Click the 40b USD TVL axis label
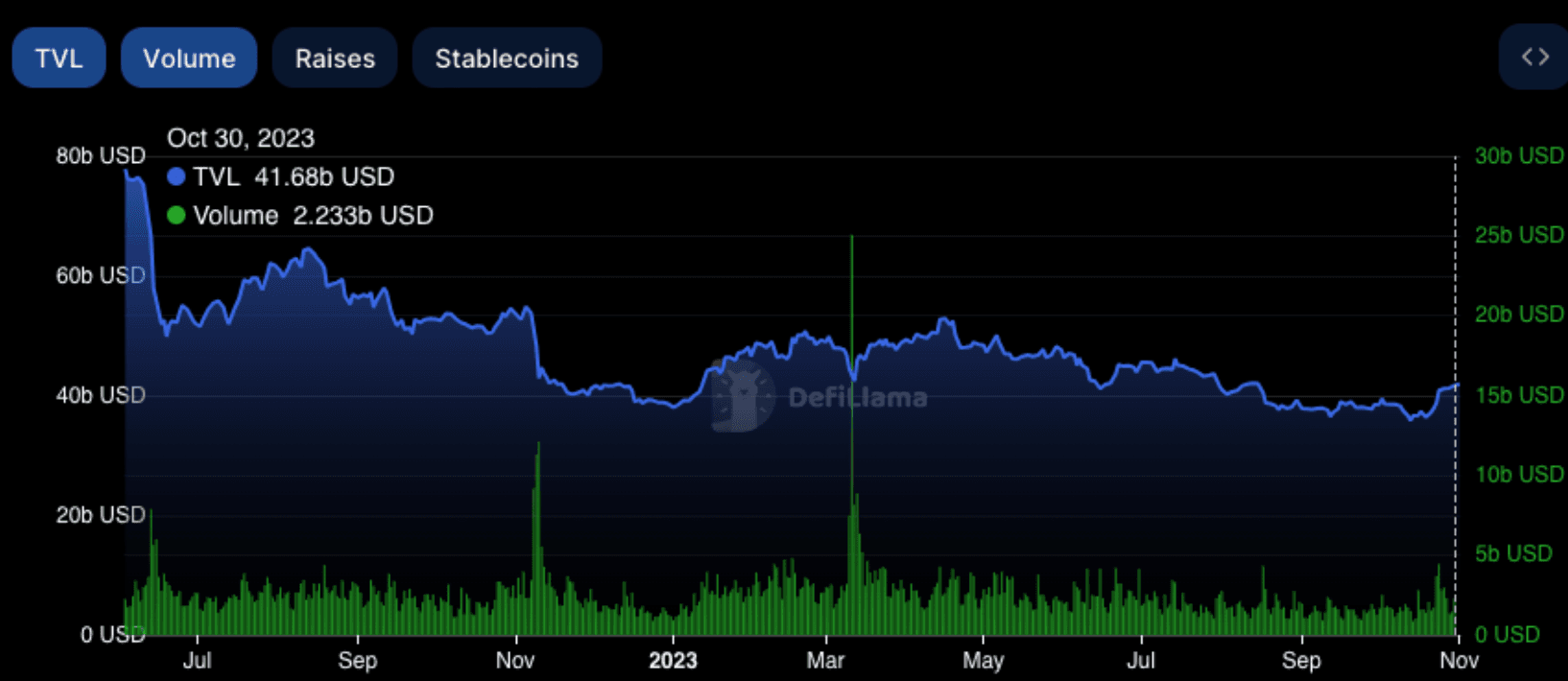Screen dimensions: 1568x681 (101, 395)
